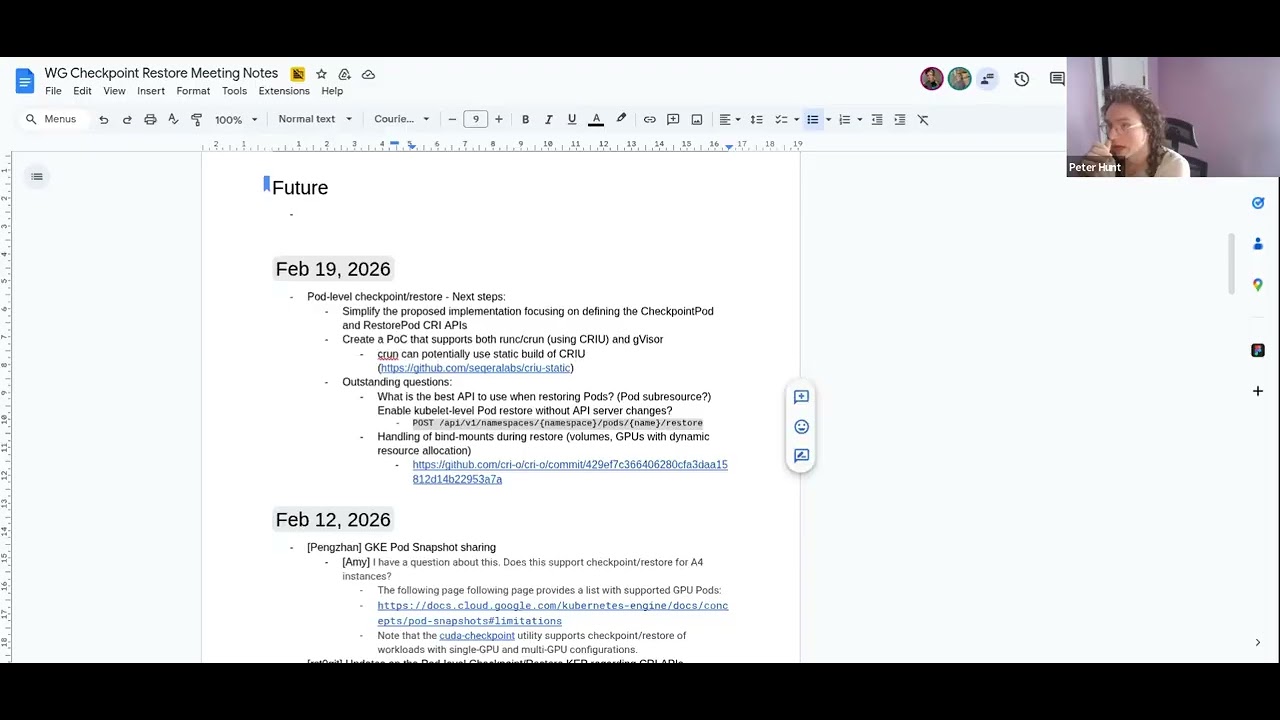Run spelling and grammar check
The height and width of the screenshot is (720, 1280).
(173, 119)
